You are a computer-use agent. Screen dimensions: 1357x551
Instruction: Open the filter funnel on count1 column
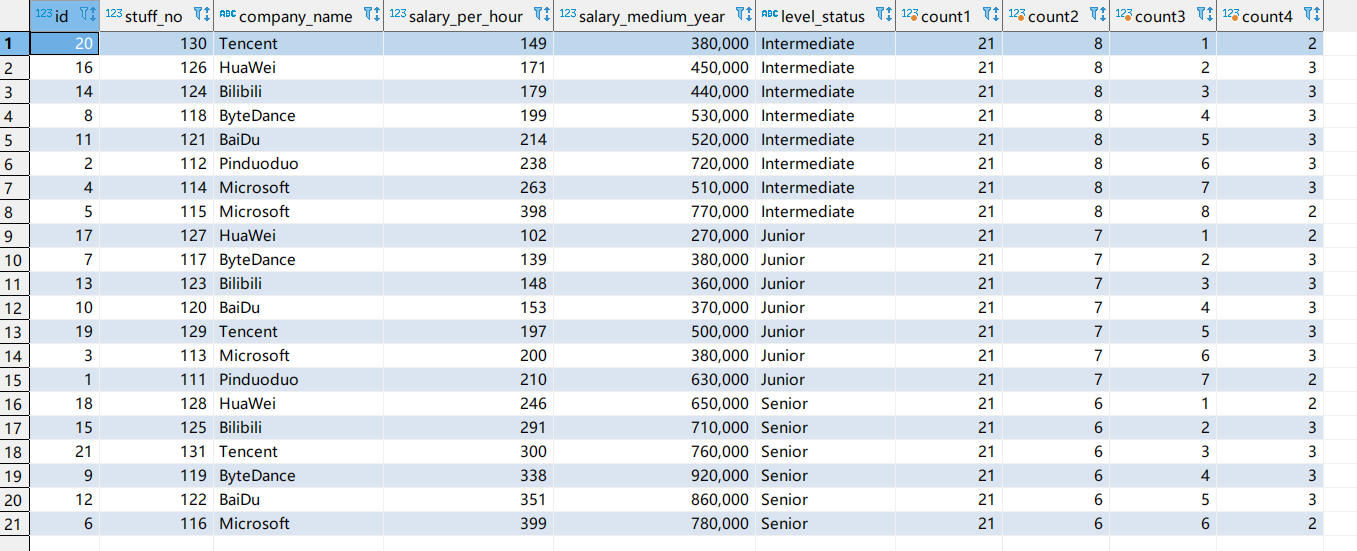(x=987, y=15)
